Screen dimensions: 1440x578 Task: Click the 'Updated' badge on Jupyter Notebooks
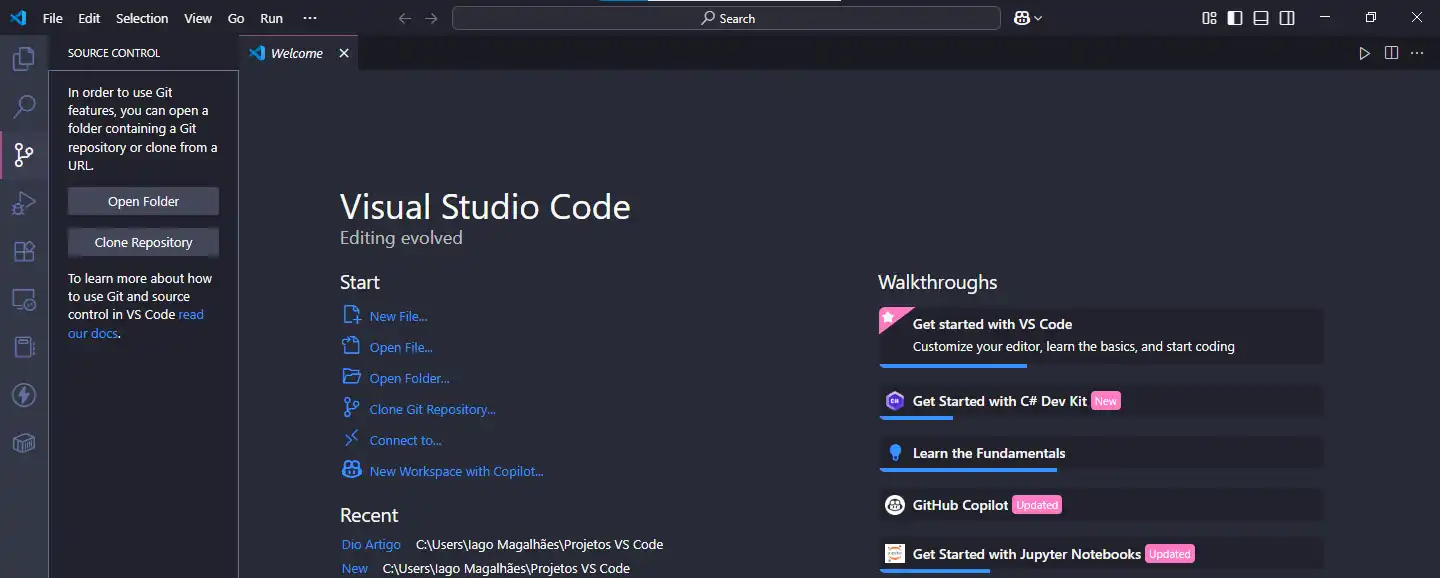click(1169, 554)
